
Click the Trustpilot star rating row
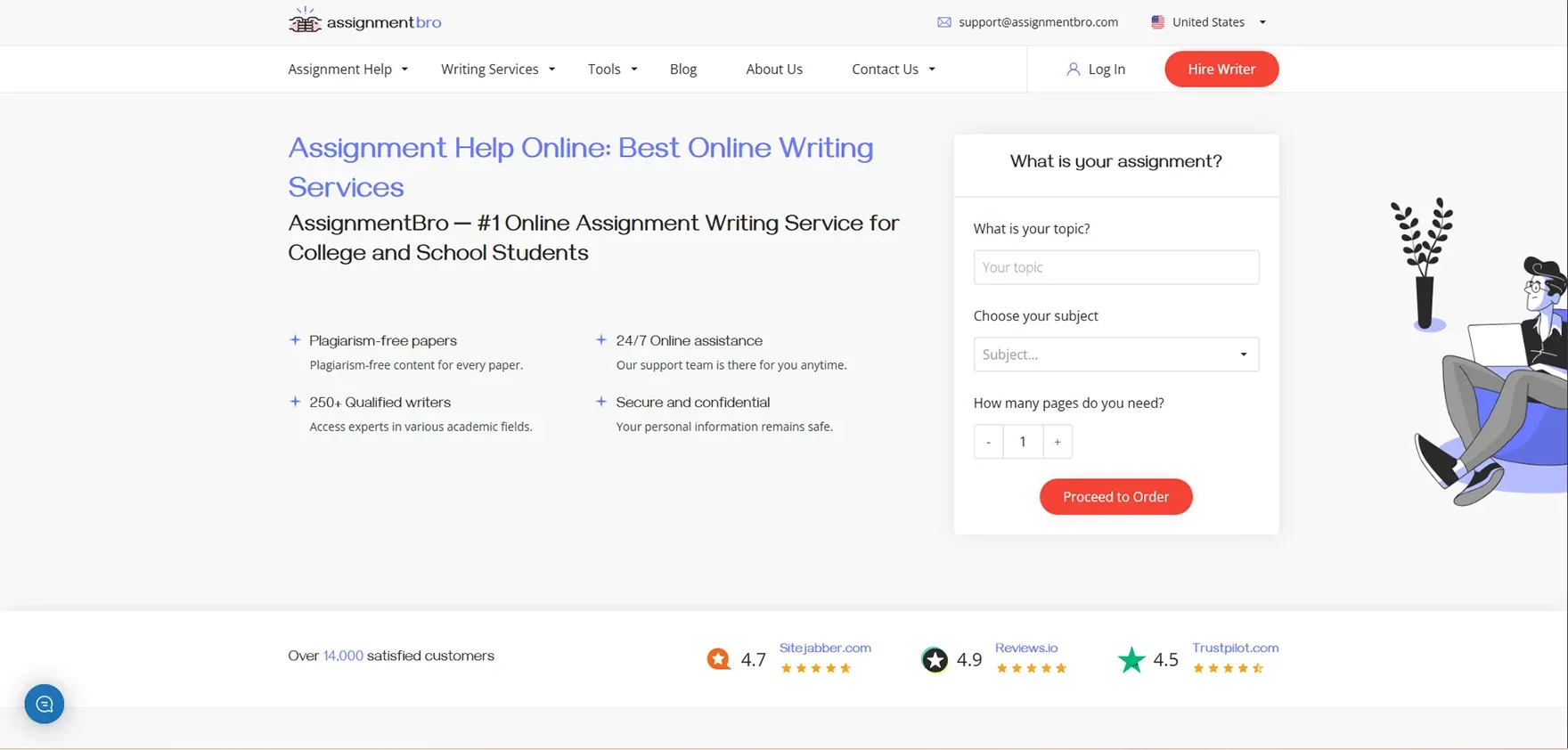[1229, 668]
